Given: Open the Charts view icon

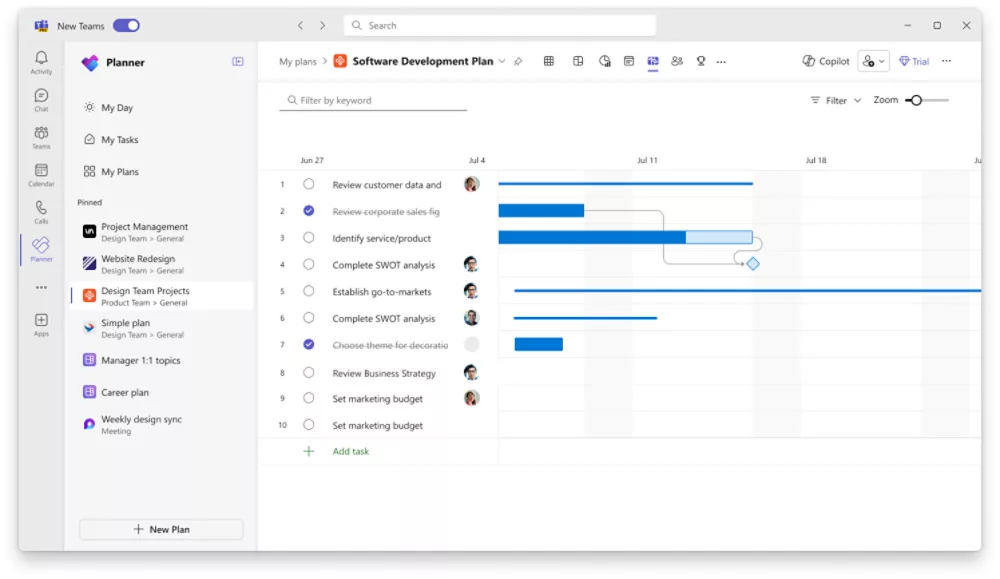Looking at the screenshot, I should click(605, 61).
